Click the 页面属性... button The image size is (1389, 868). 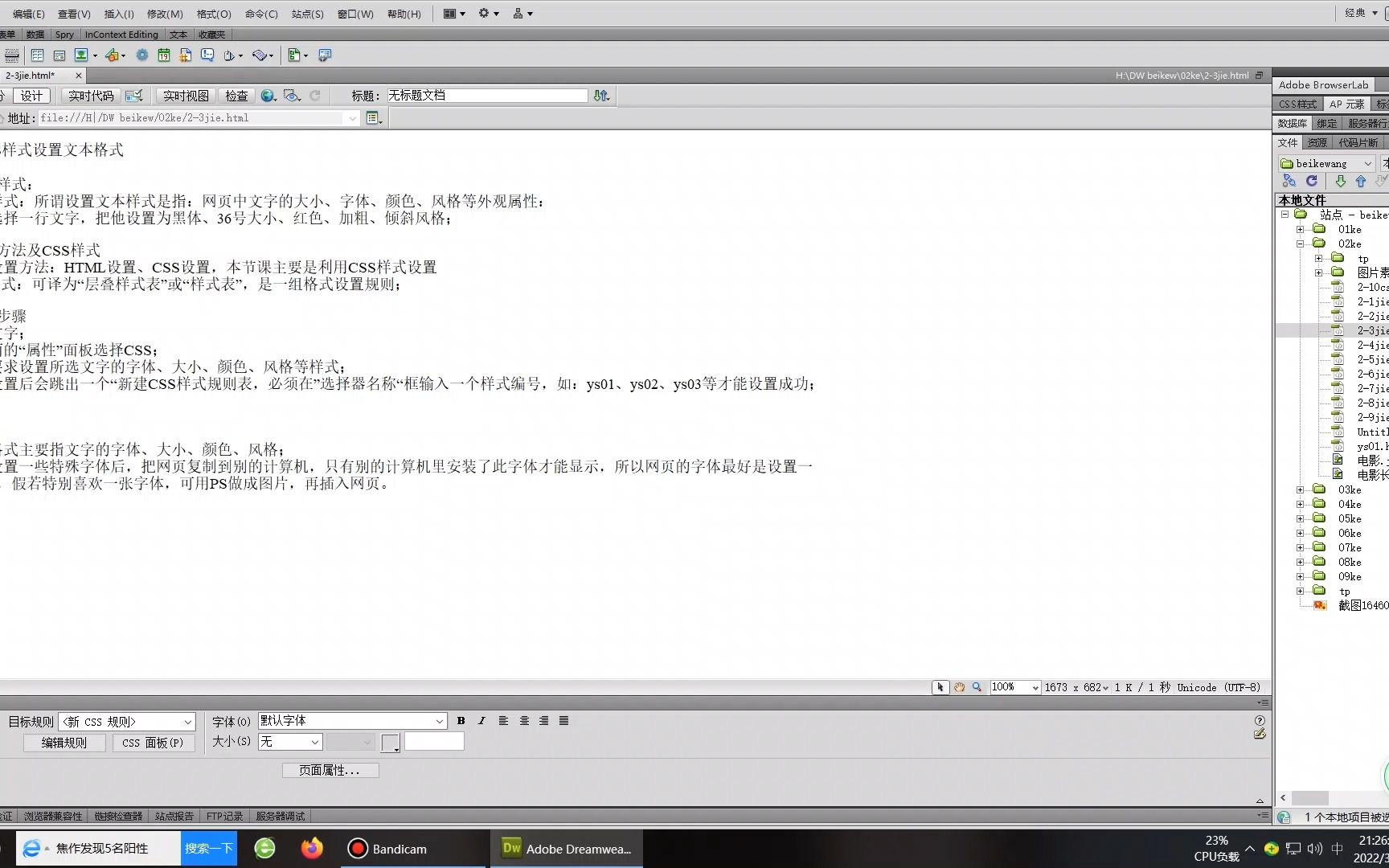[x=330, y=770]
